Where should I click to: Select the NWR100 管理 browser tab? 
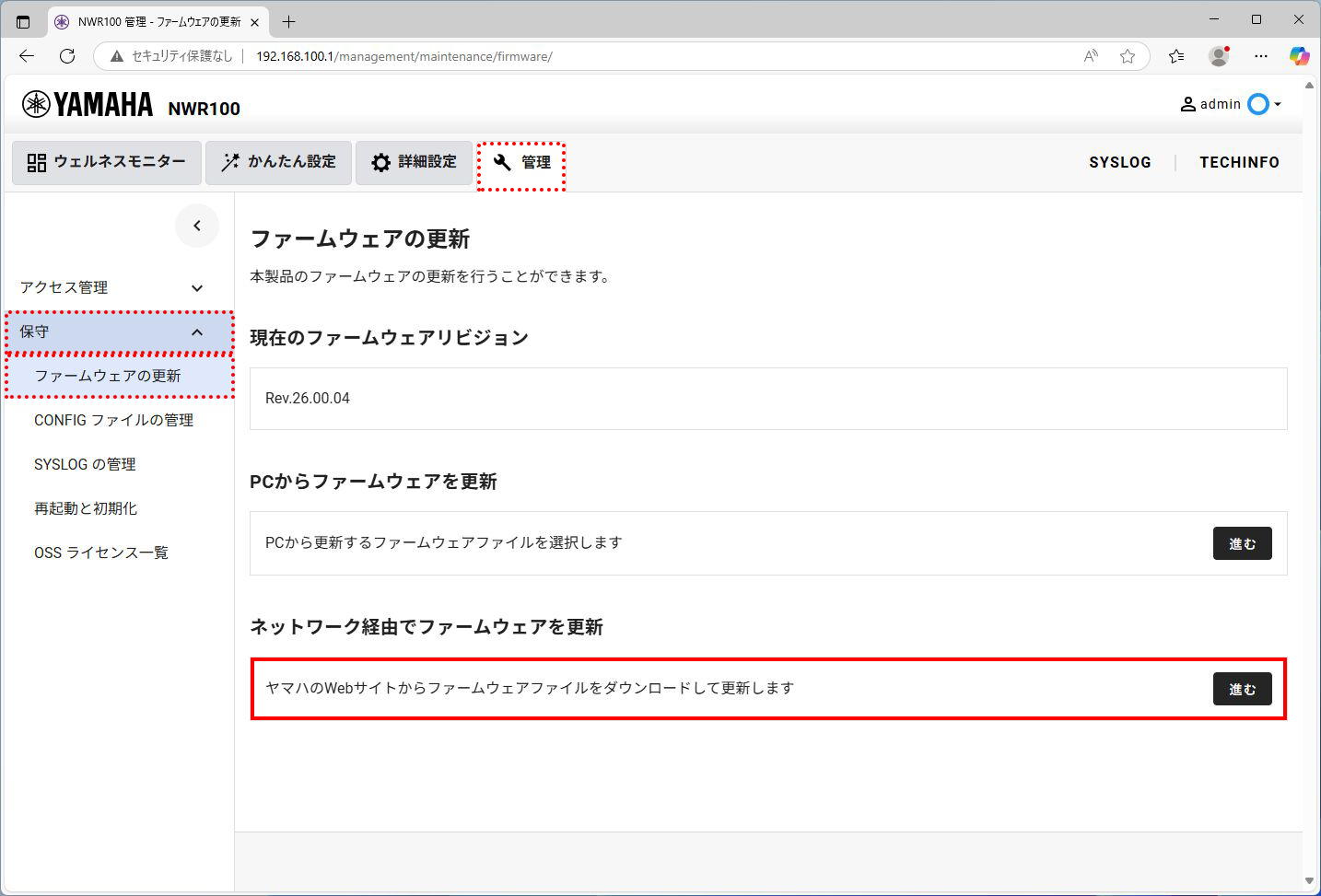(x=147, y=20)
